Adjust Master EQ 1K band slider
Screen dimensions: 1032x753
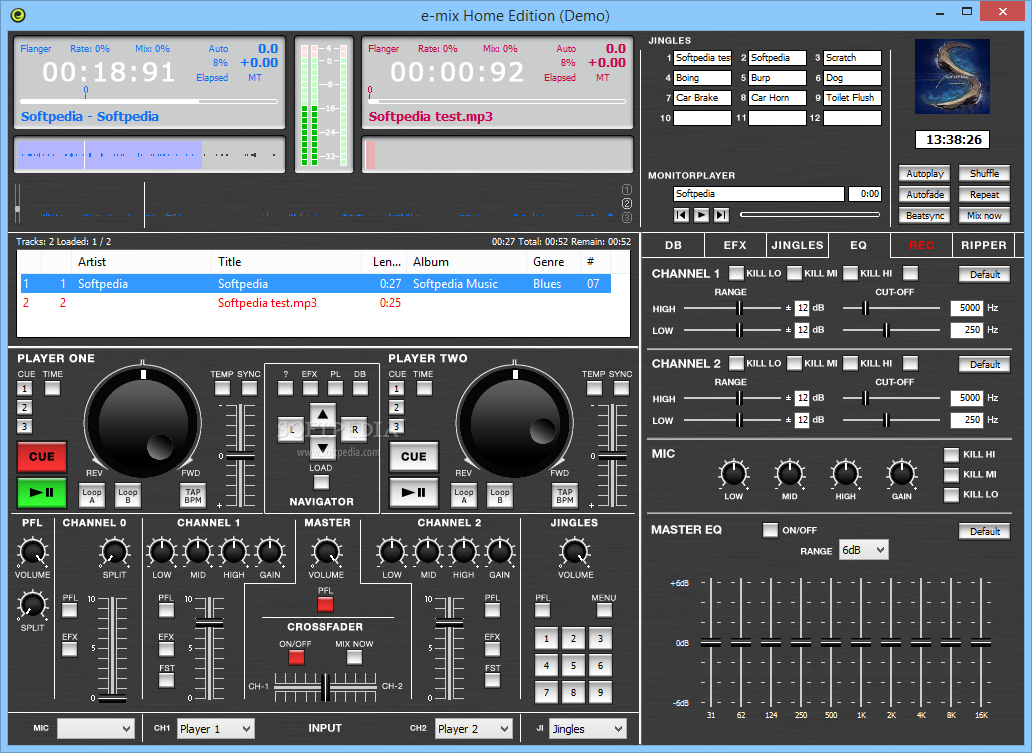(861, 642)
